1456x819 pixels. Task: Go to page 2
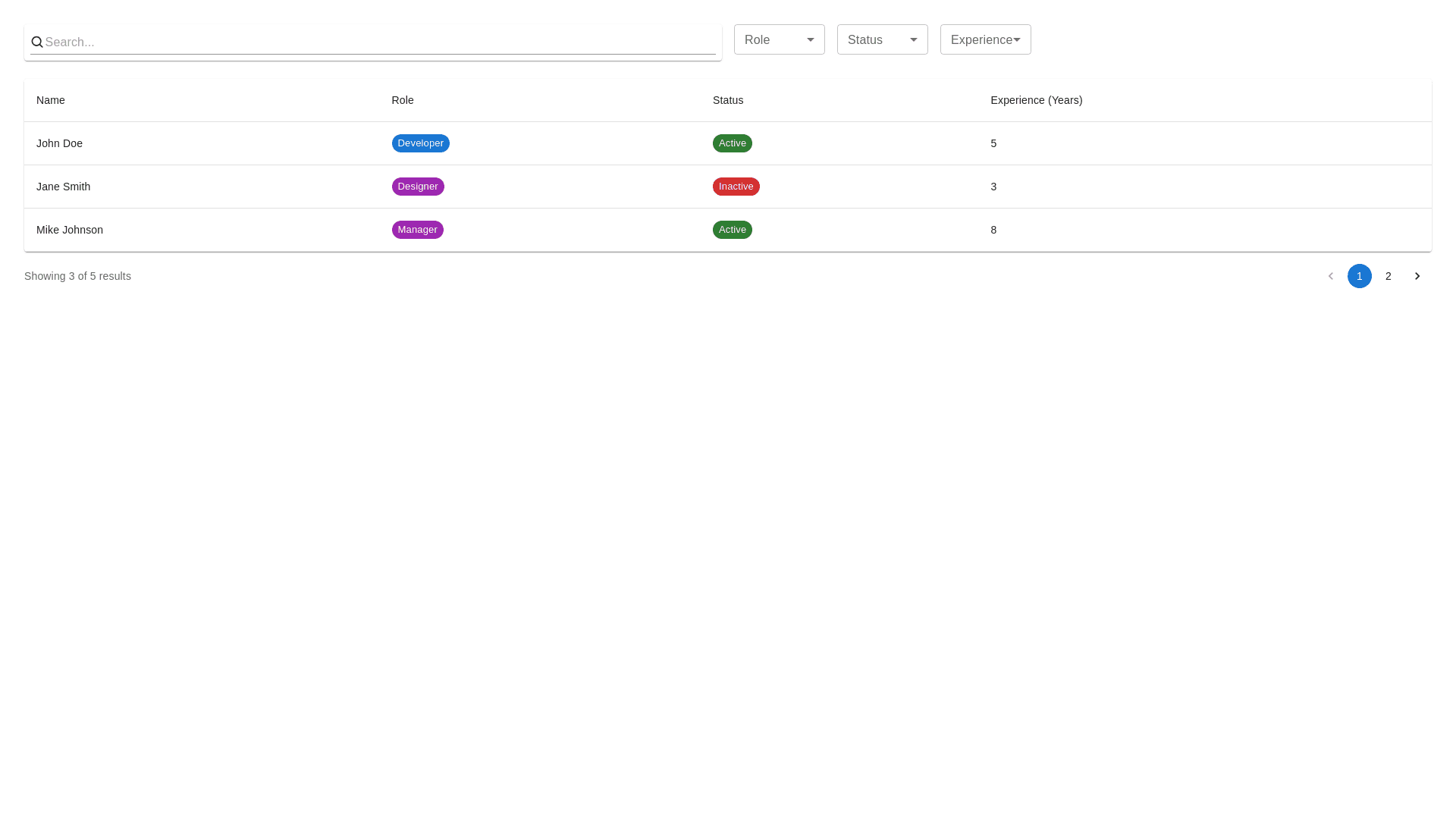[1388, 276]
